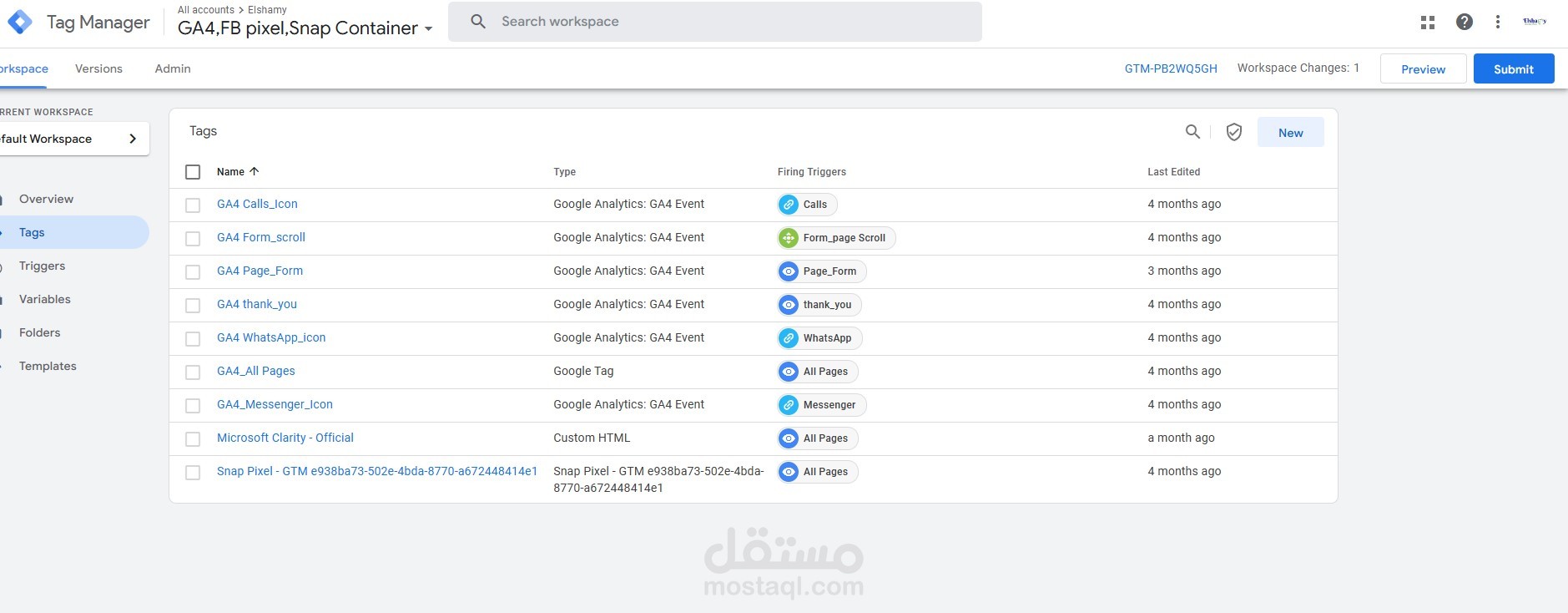1568x613 pixels.
Task: Click the Firing Triggers column header
Action: click(812, 172)
